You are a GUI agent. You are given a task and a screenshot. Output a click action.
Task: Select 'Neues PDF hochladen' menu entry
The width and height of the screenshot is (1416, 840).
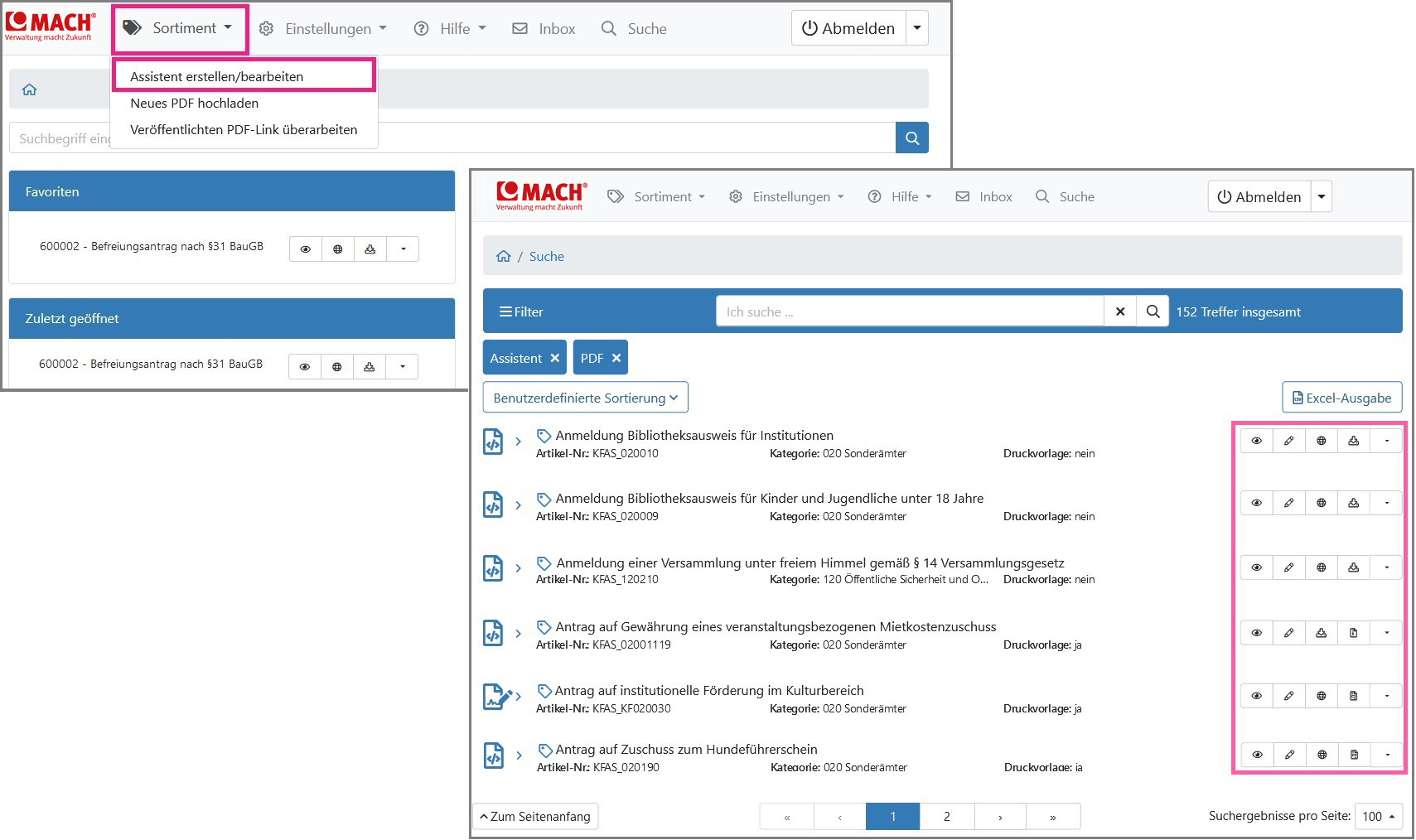[x=195, y=103]
